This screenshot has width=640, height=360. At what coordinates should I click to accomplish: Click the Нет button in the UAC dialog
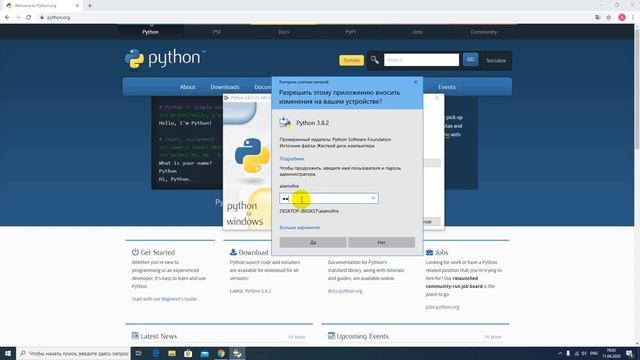click(381, 242)
